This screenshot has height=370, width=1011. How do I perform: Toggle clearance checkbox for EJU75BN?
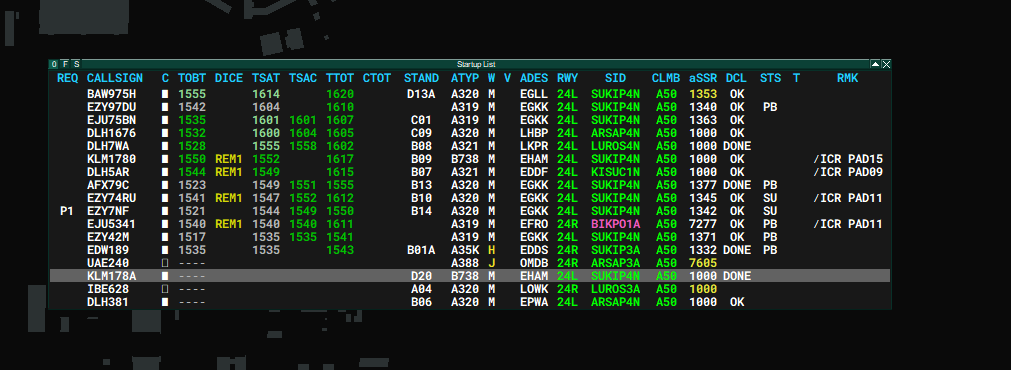[x=165, y=120]
